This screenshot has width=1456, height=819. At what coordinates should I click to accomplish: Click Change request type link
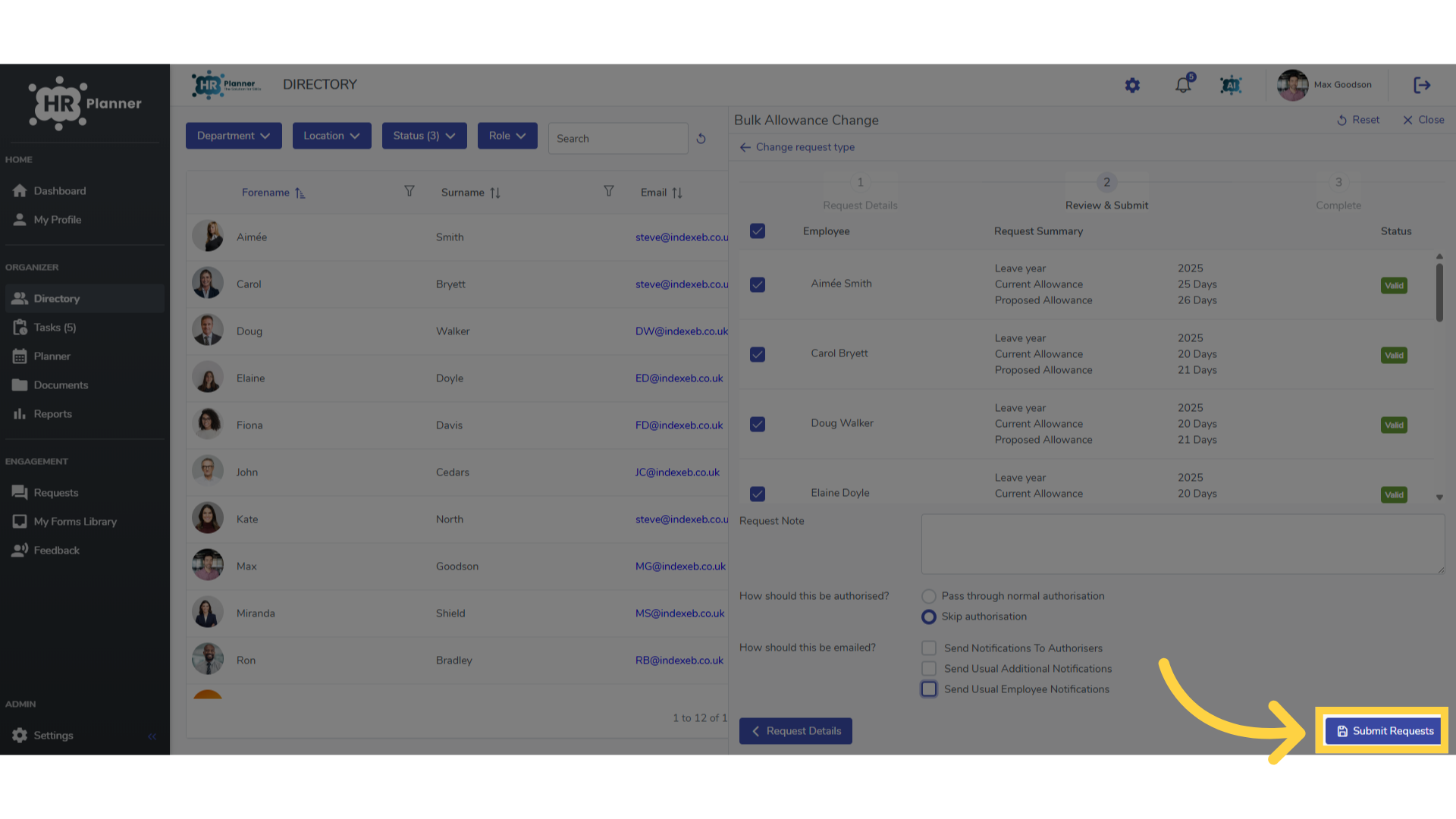coord(797,147)
